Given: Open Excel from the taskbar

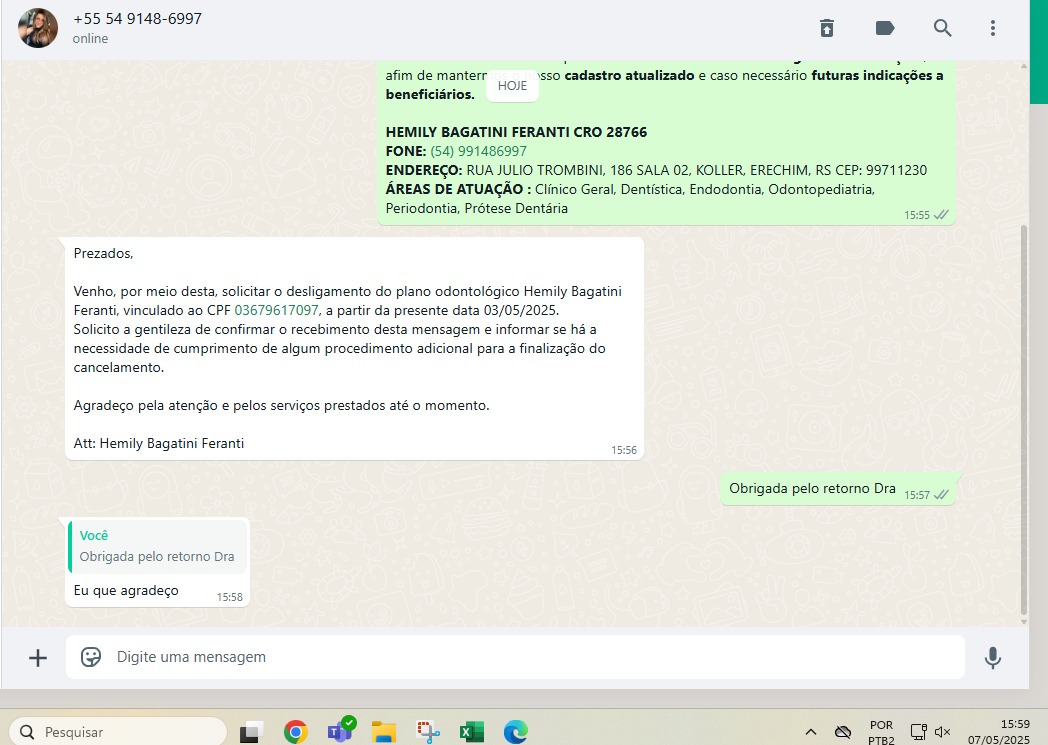Looking at the screenshot, I should [x=472, y=732].
